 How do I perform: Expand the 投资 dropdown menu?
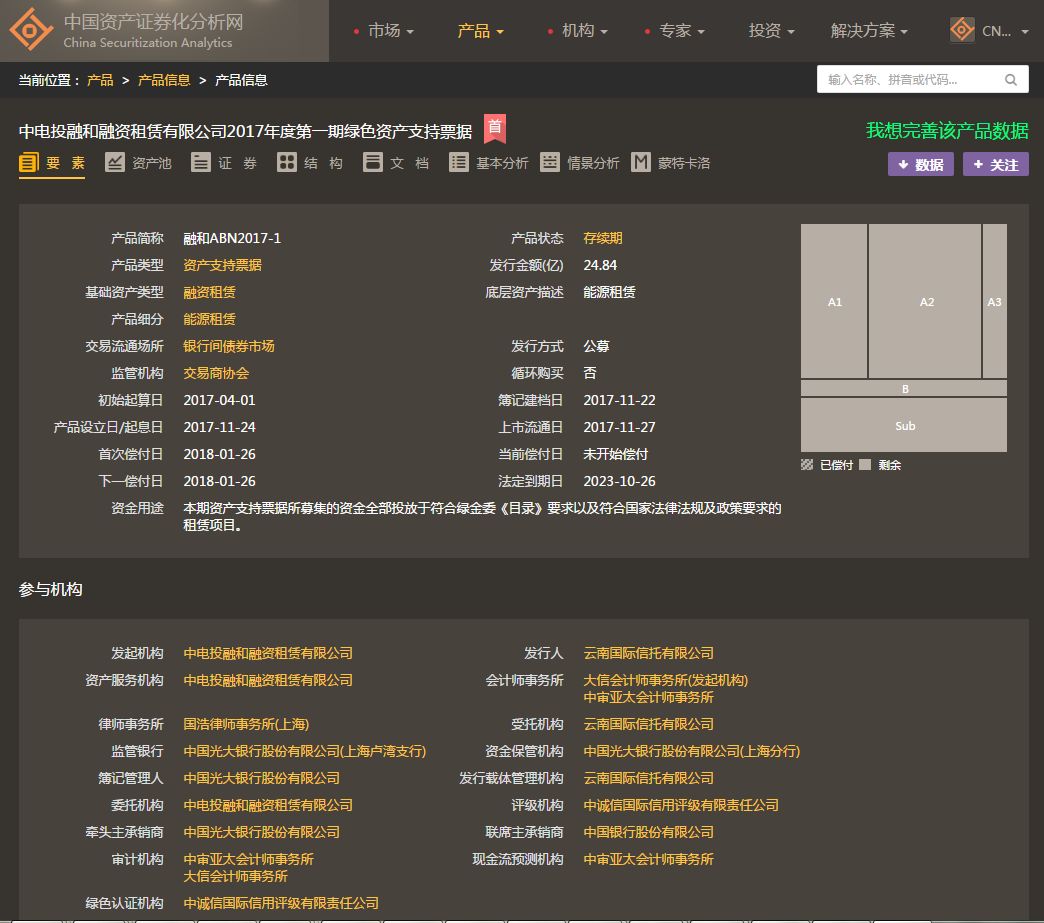pyautogui.click(x=771, y=31)
